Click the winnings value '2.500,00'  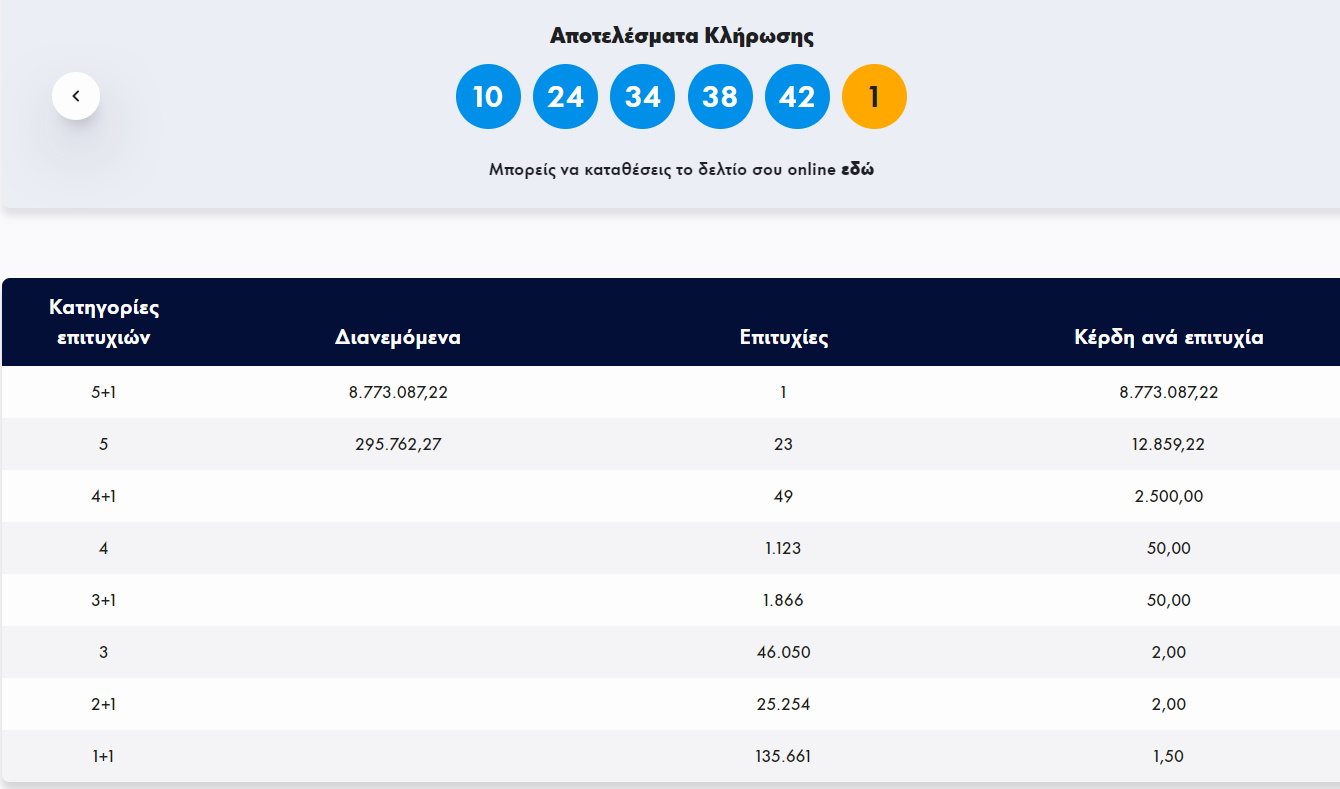pos(1168,497)
